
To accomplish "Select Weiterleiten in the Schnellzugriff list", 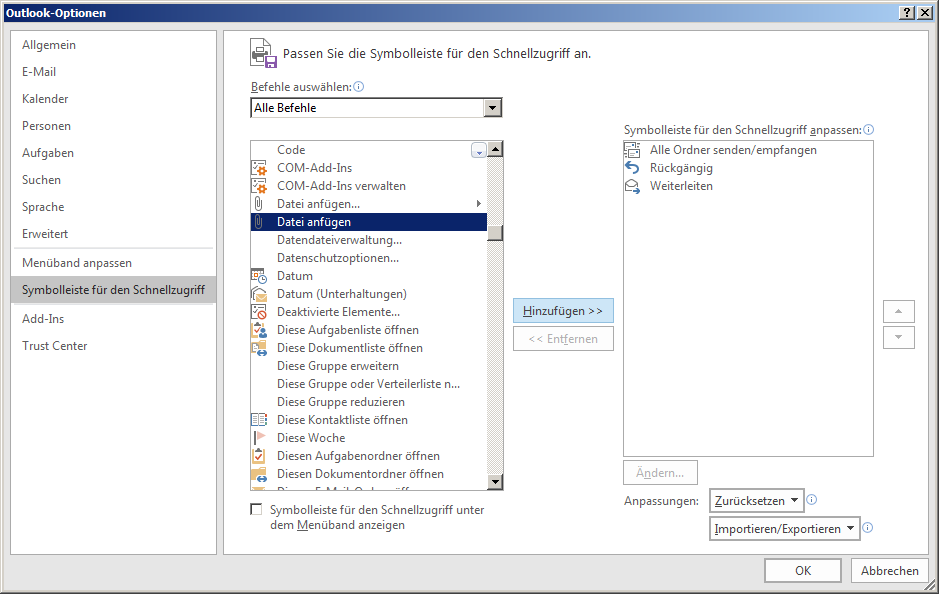I will (748, 186).
